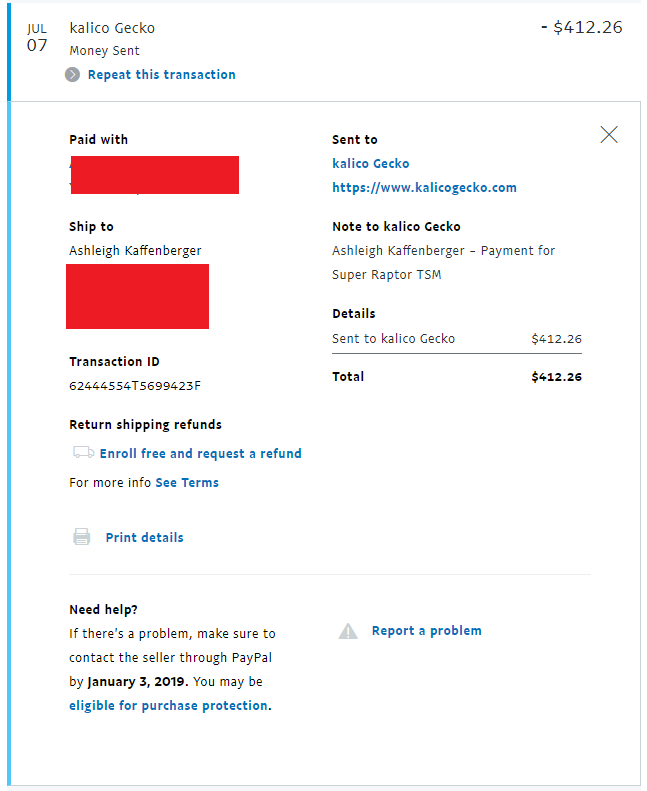Click the repeat transaction arrow icon
The width and height of the screenshot is (647, 791).
tap(72, 75)
